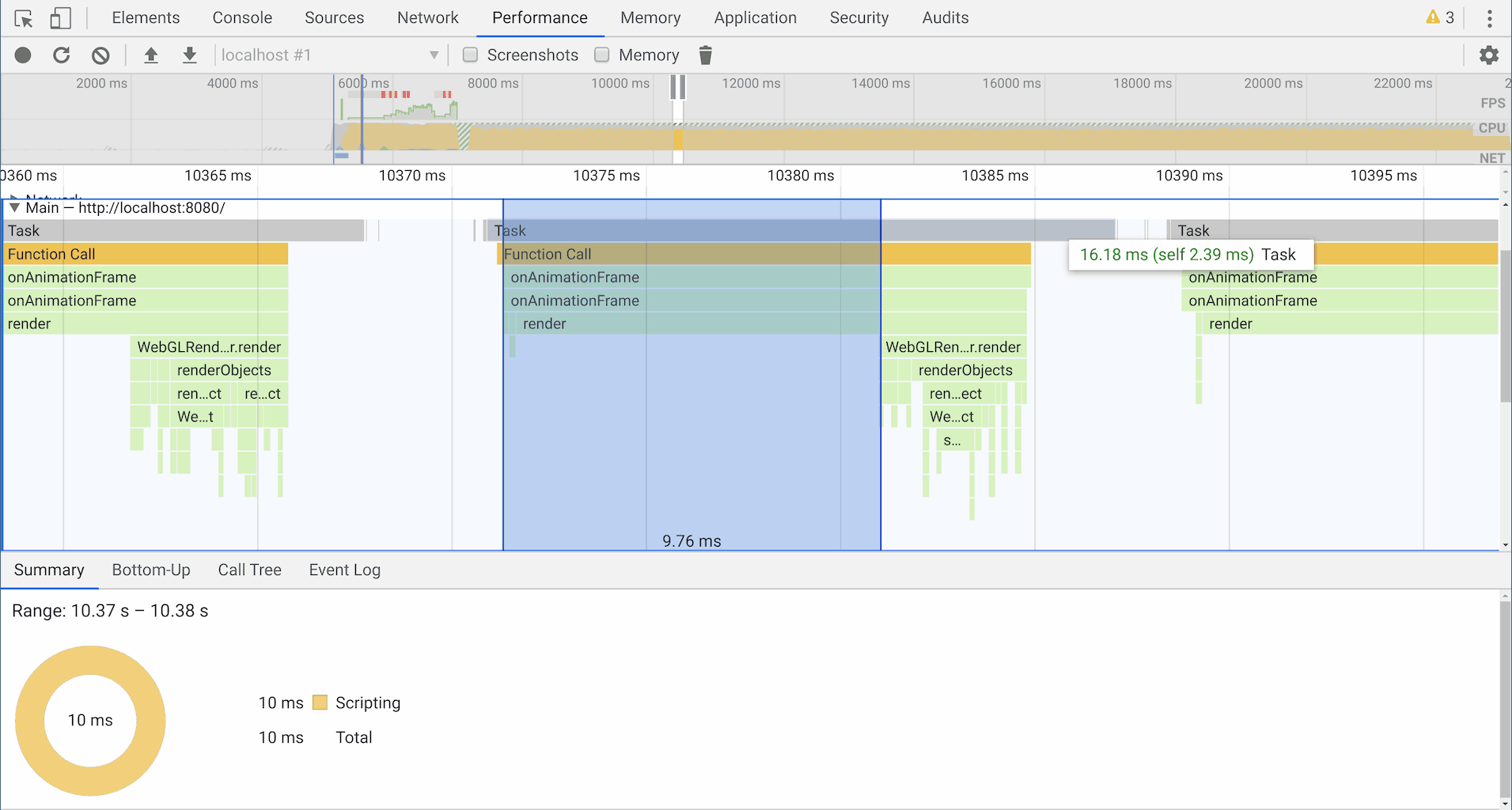Collapse the Main thread track
Screen dimensions: 1512x810
(x=14, y=208)
